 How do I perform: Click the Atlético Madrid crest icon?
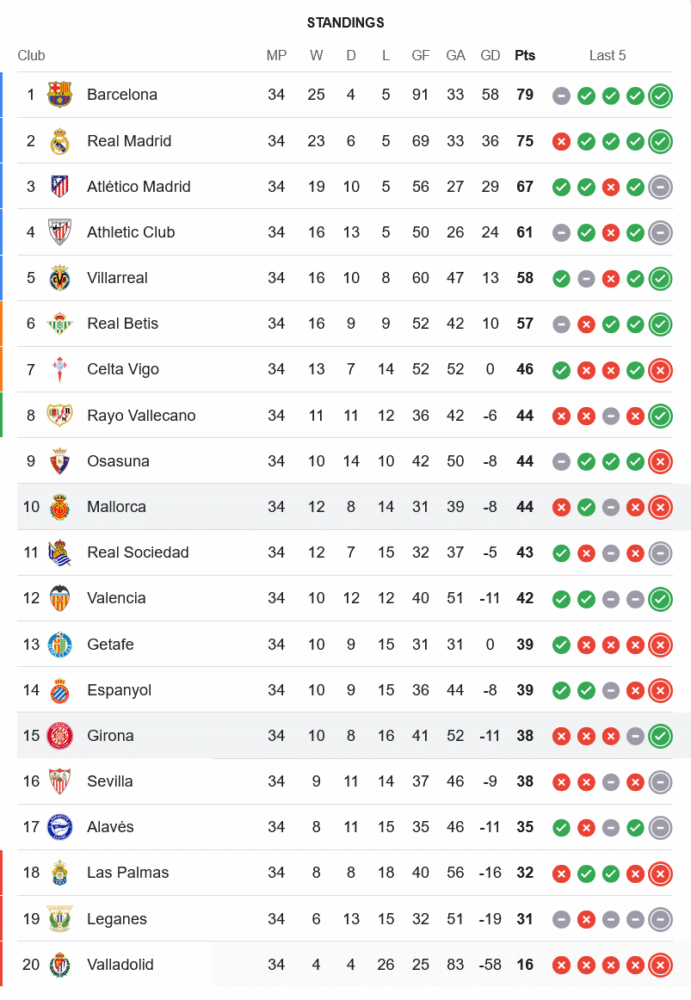pyautogui.click(x=60, y=187)
